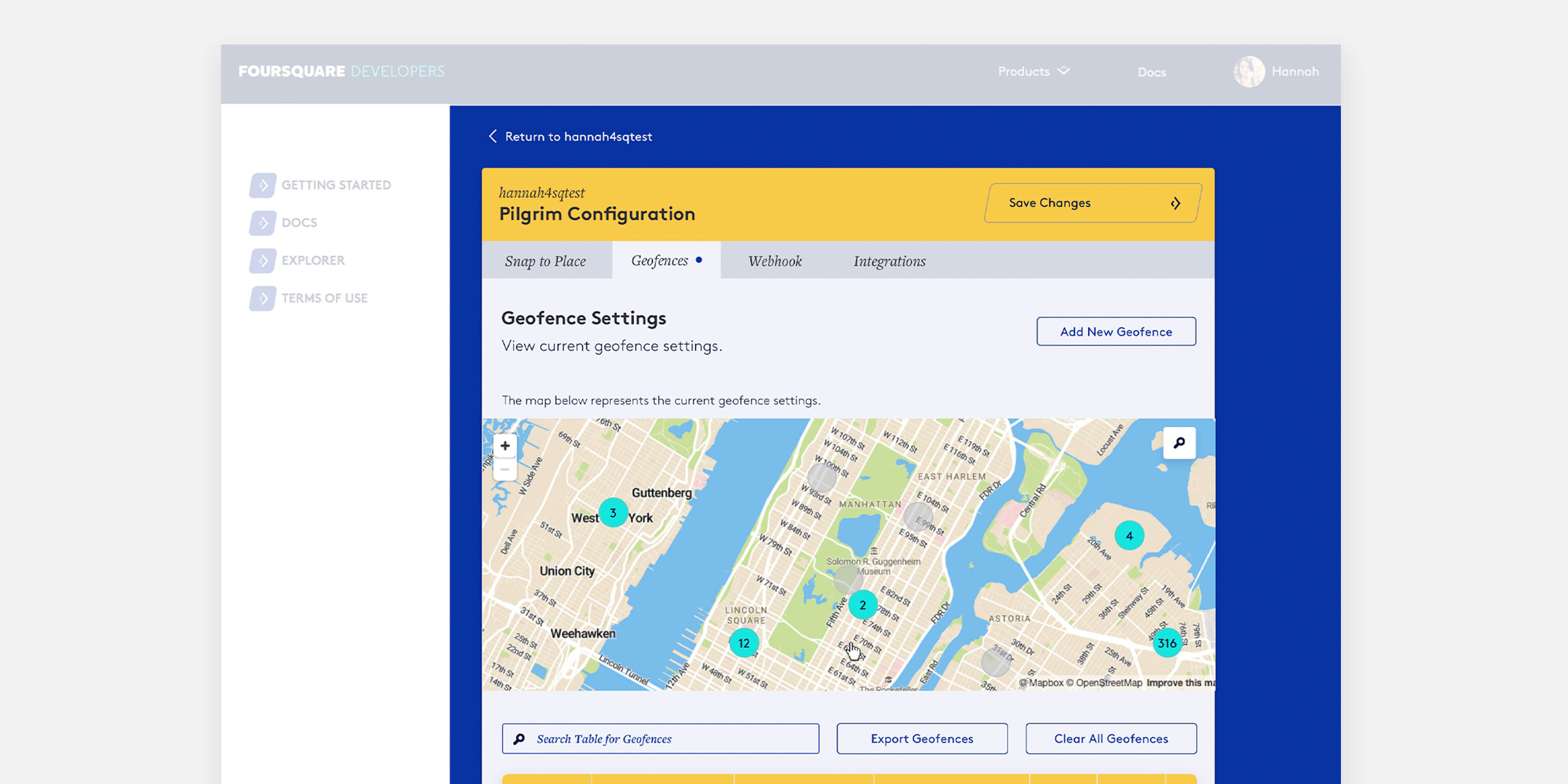Select the map cluster marker labeled 12
Screen dimensions: 1568x784
tap(744, 643)
